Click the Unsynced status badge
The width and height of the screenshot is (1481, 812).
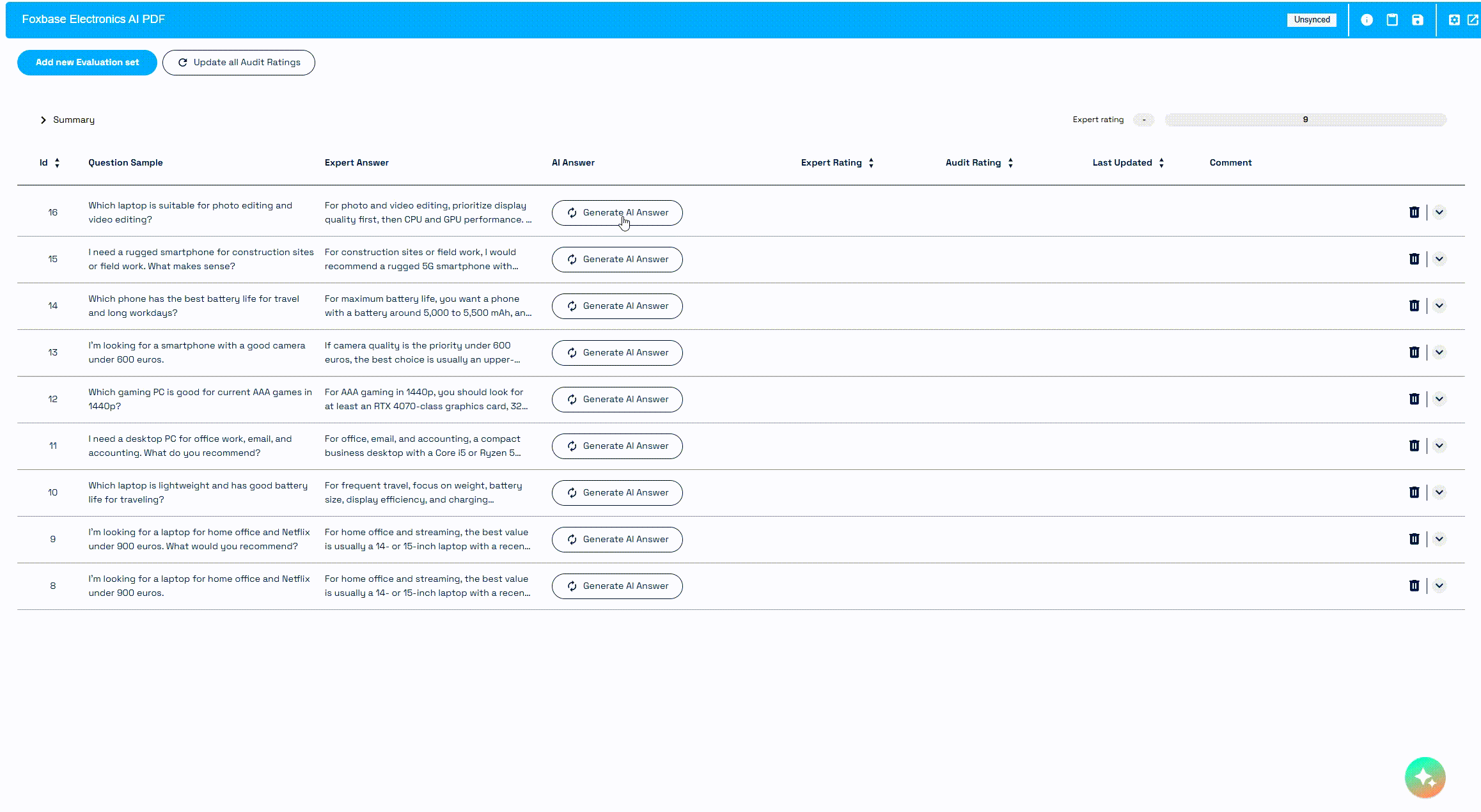[1312, 20]
